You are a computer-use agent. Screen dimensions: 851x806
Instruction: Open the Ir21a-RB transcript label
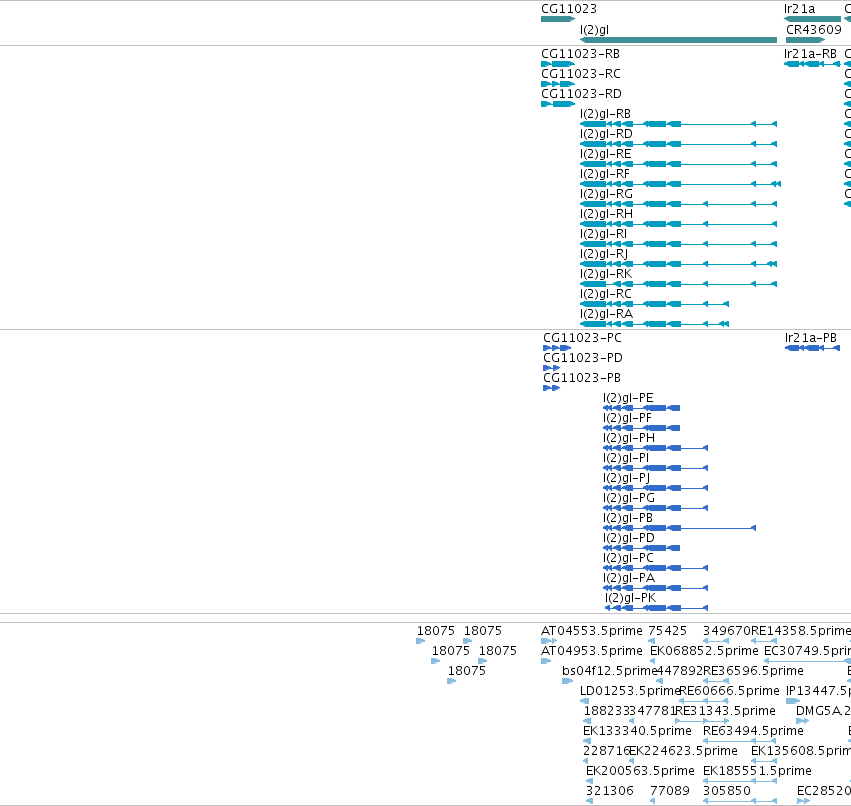click(810, 54)
